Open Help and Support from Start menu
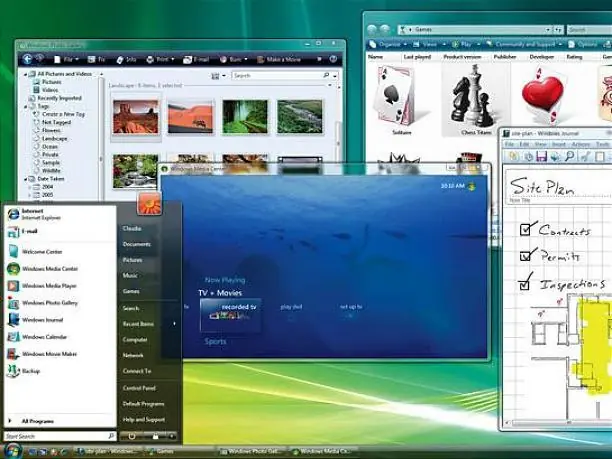Image resolution: width=612 pixels, height=459 pixels. click(144, 420)
